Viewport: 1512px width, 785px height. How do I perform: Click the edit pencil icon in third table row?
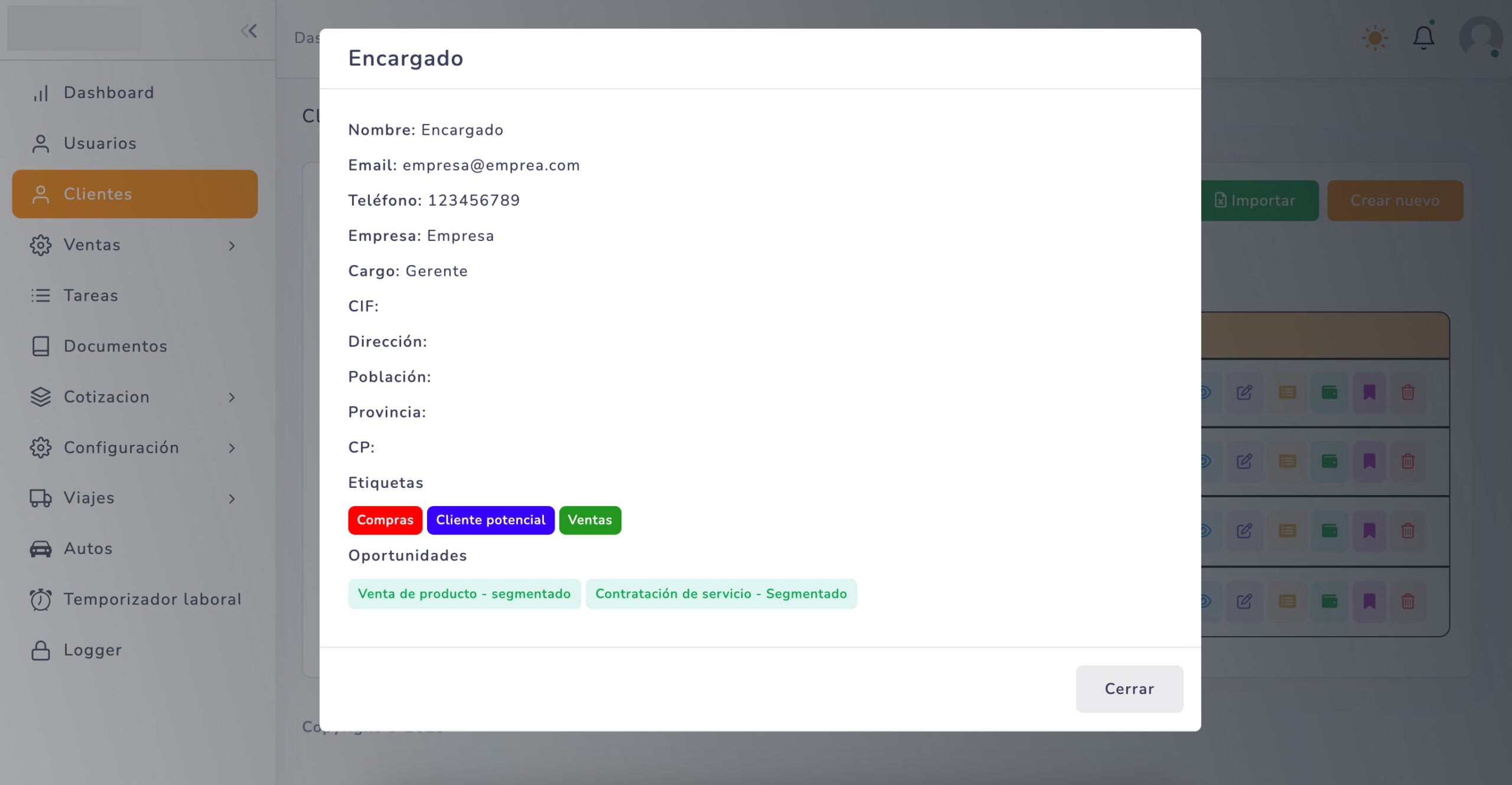tap(1244, 532)
